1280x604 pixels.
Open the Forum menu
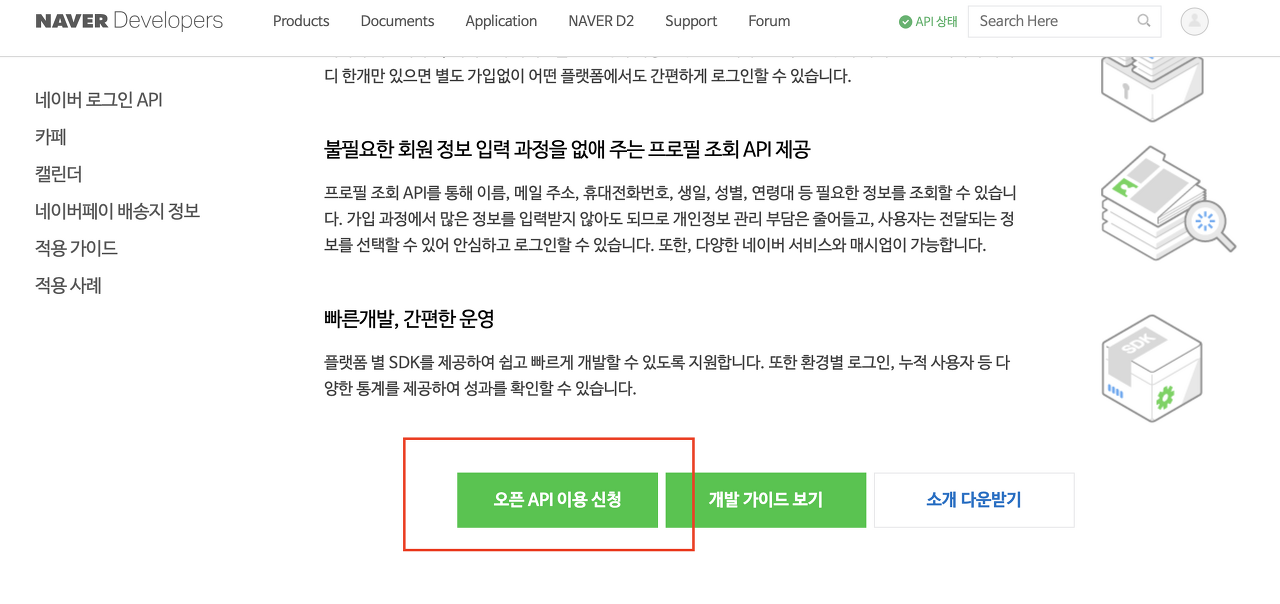pos(769,21)
